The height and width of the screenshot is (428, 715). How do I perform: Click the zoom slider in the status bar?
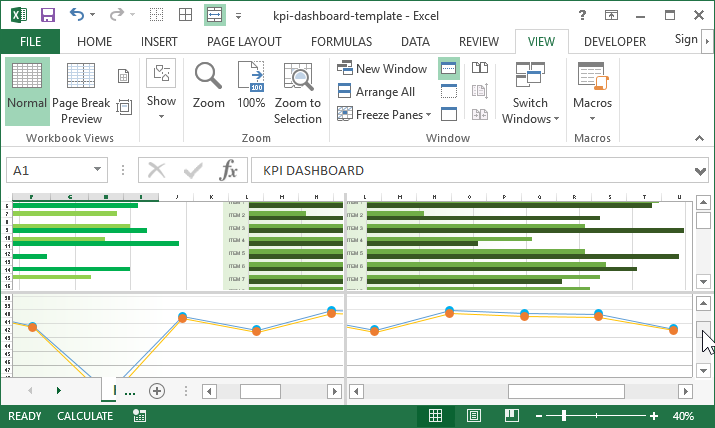tap(564, 416)
